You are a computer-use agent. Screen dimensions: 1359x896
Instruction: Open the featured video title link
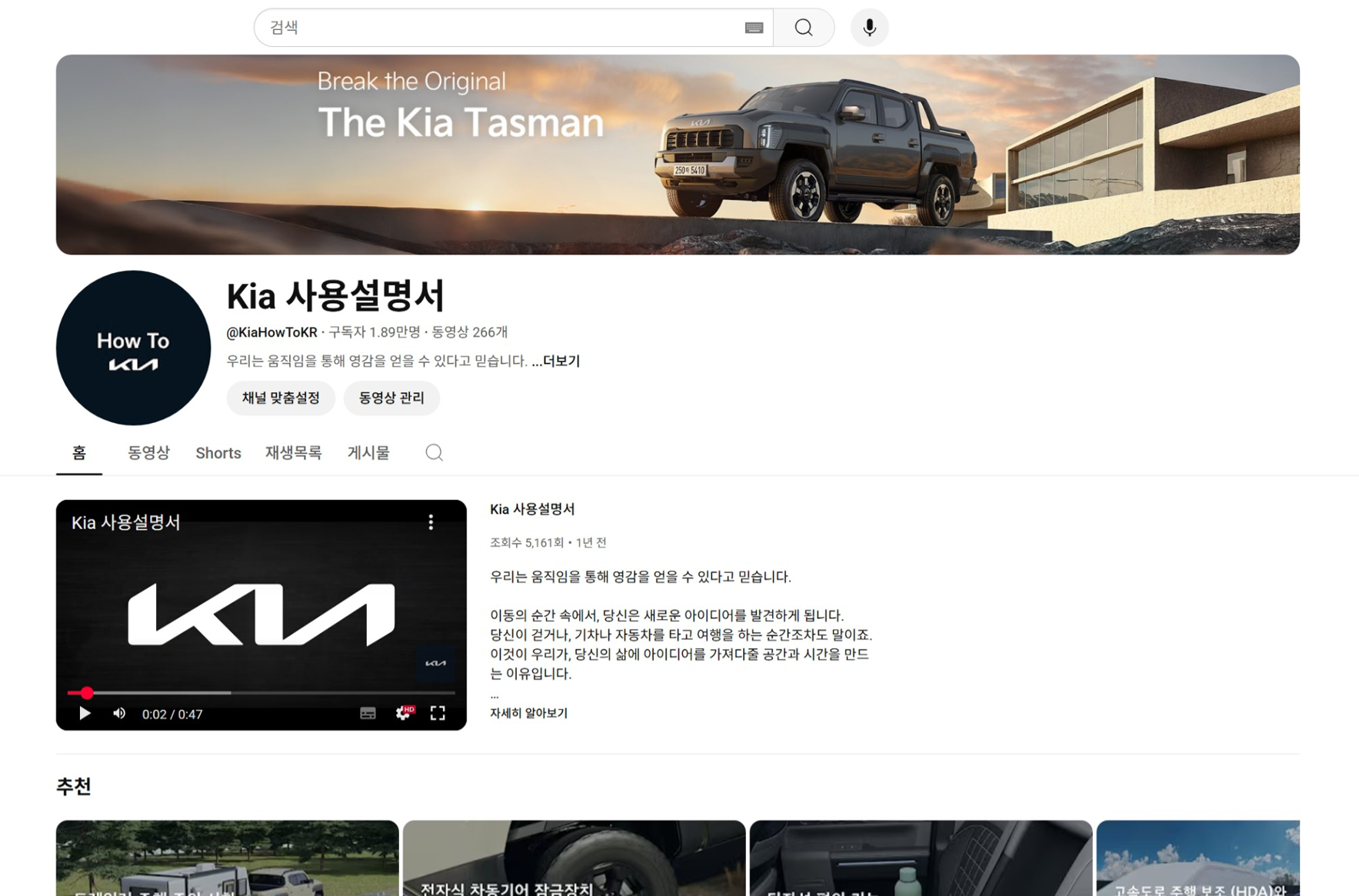(532, 509)
